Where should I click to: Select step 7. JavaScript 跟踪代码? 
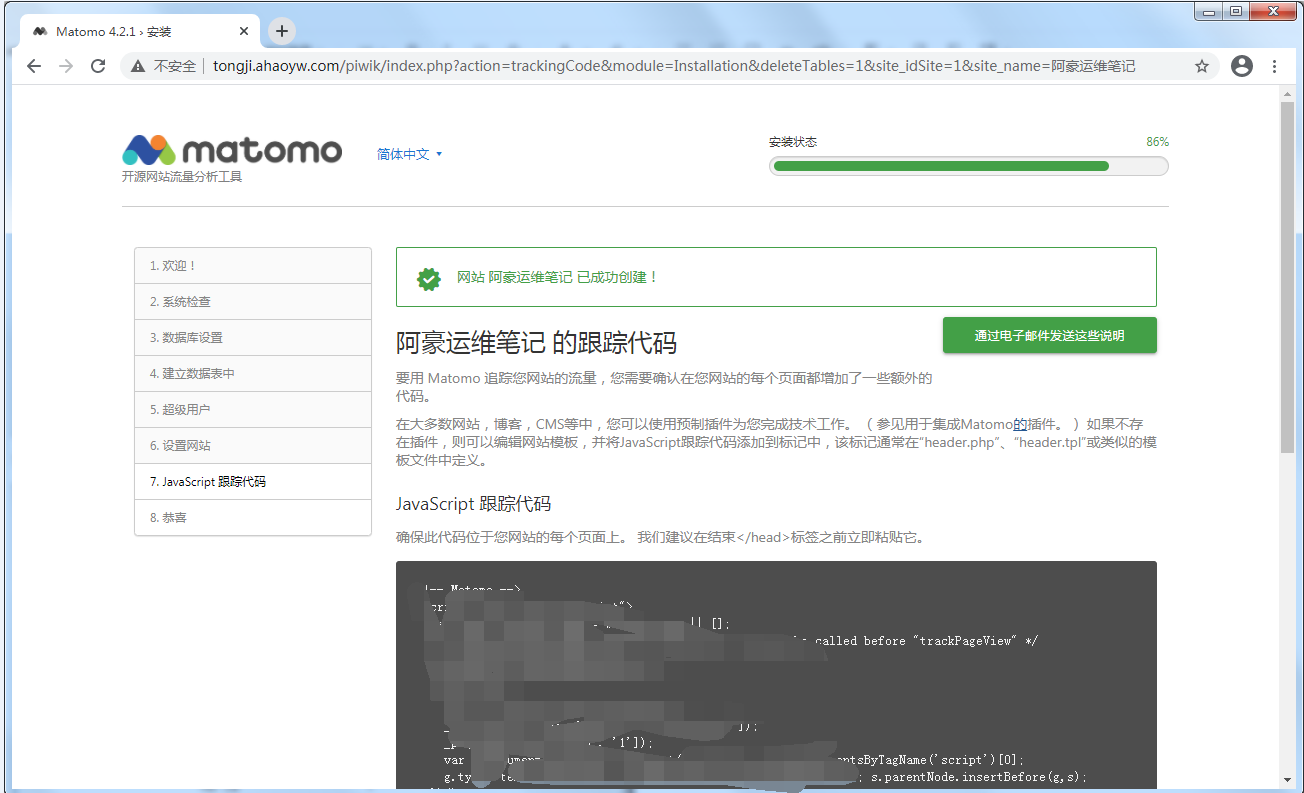click(x=253, y=482)
